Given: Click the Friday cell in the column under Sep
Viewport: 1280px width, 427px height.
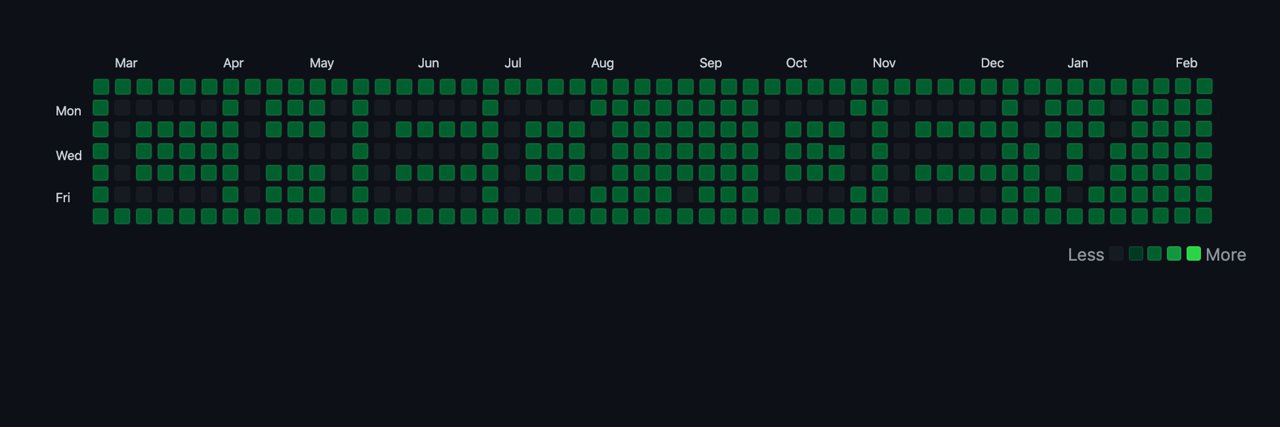Looking at the screenshot, I should point(706,194).
